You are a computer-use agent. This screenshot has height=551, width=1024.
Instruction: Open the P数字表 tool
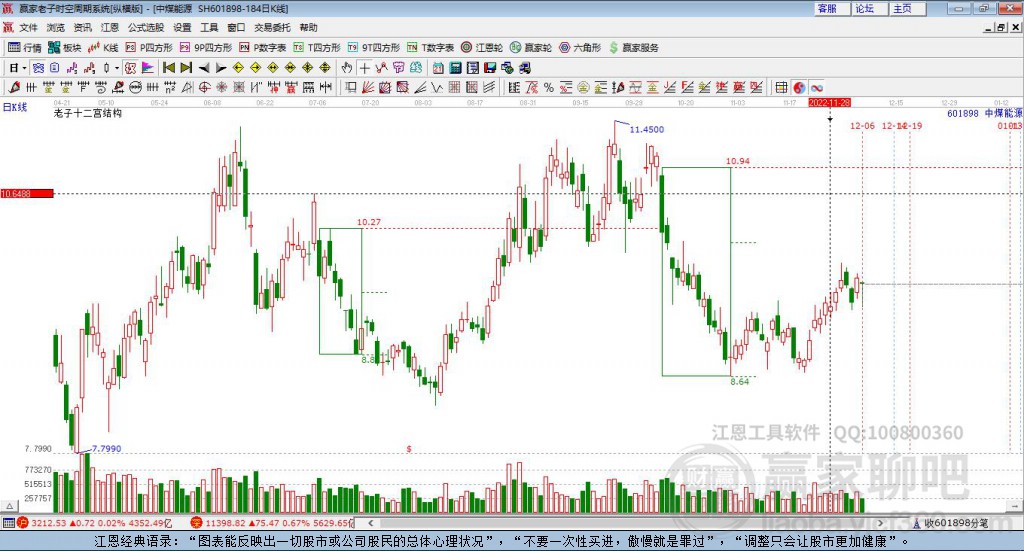coord(263,48)
